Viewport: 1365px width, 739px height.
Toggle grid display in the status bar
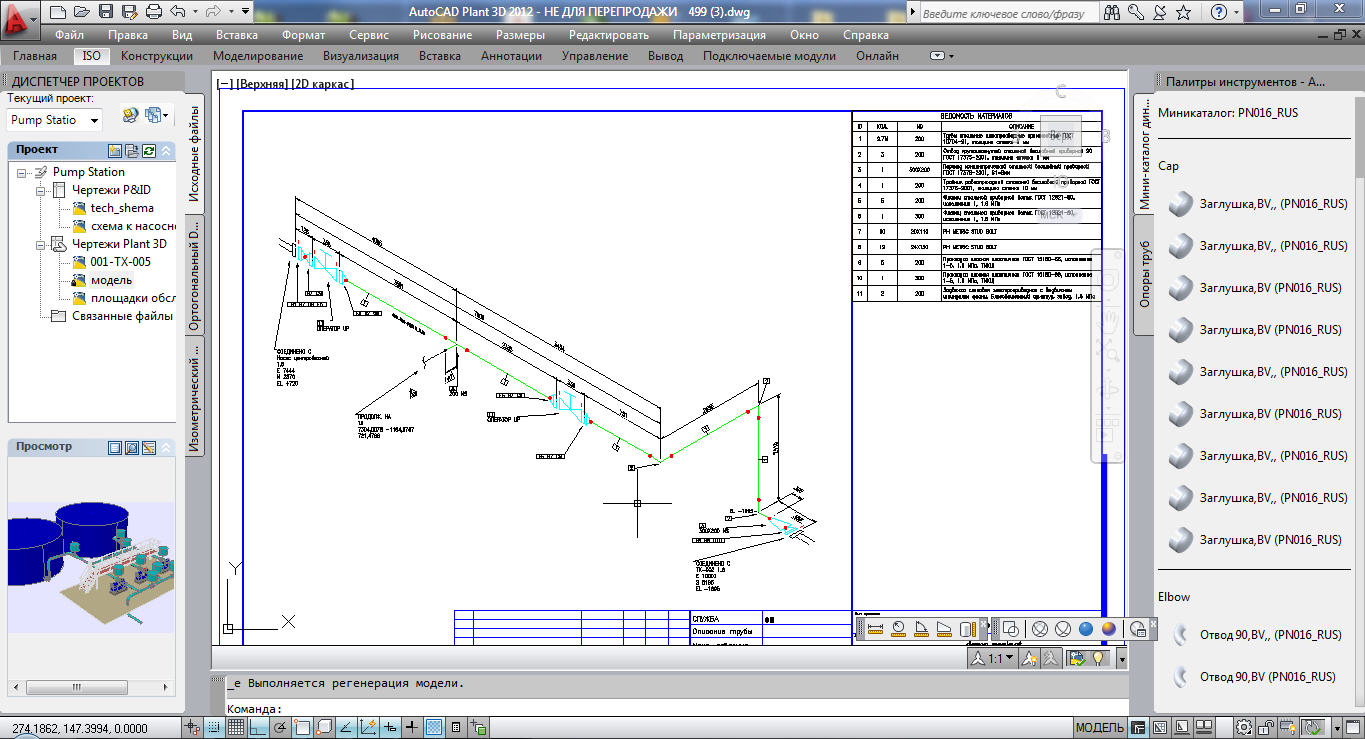tap(236, 729)
